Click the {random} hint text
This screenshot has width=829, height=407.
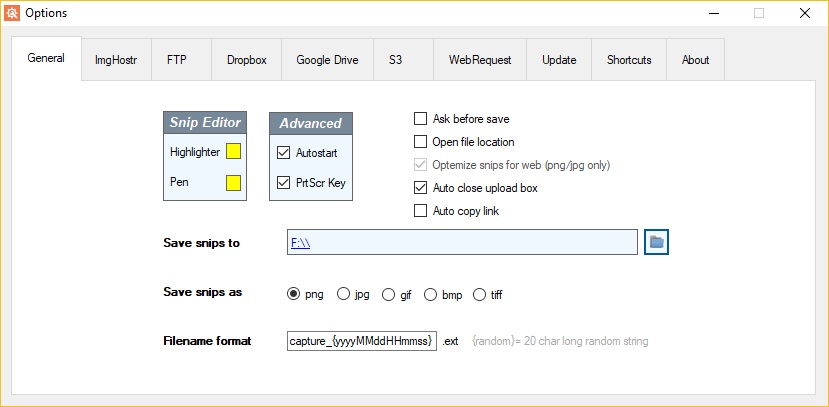point(560,341)
